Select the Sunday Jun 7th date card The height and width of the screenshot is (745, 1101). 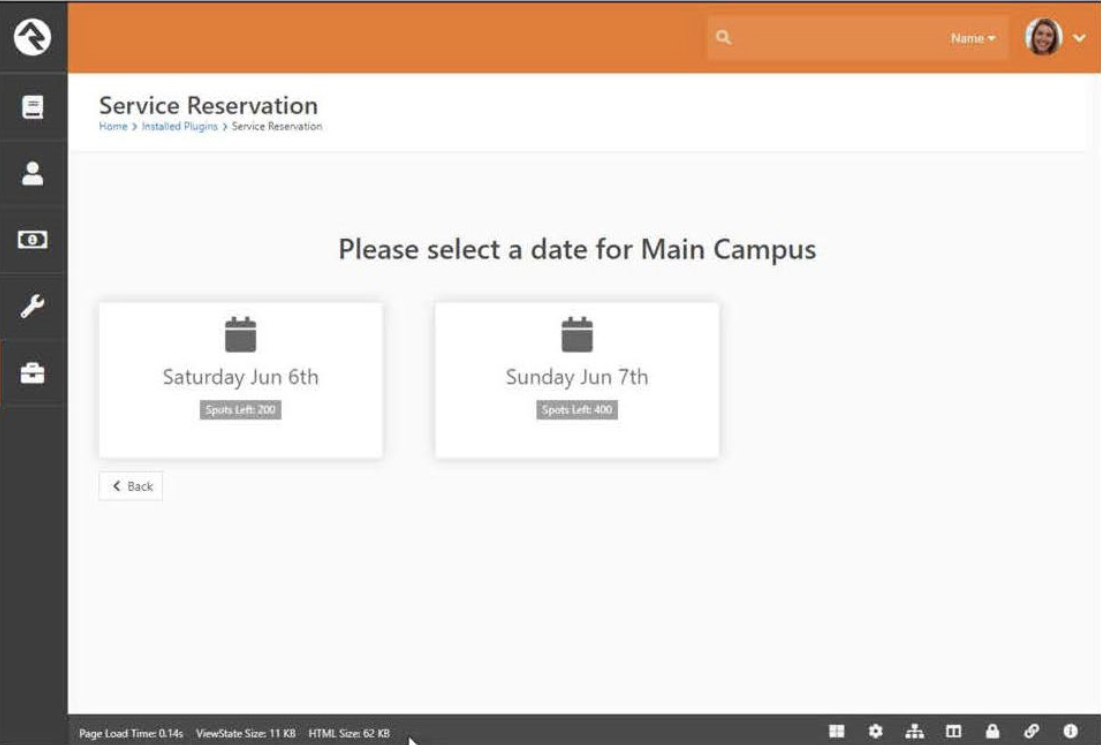[576, 380]
